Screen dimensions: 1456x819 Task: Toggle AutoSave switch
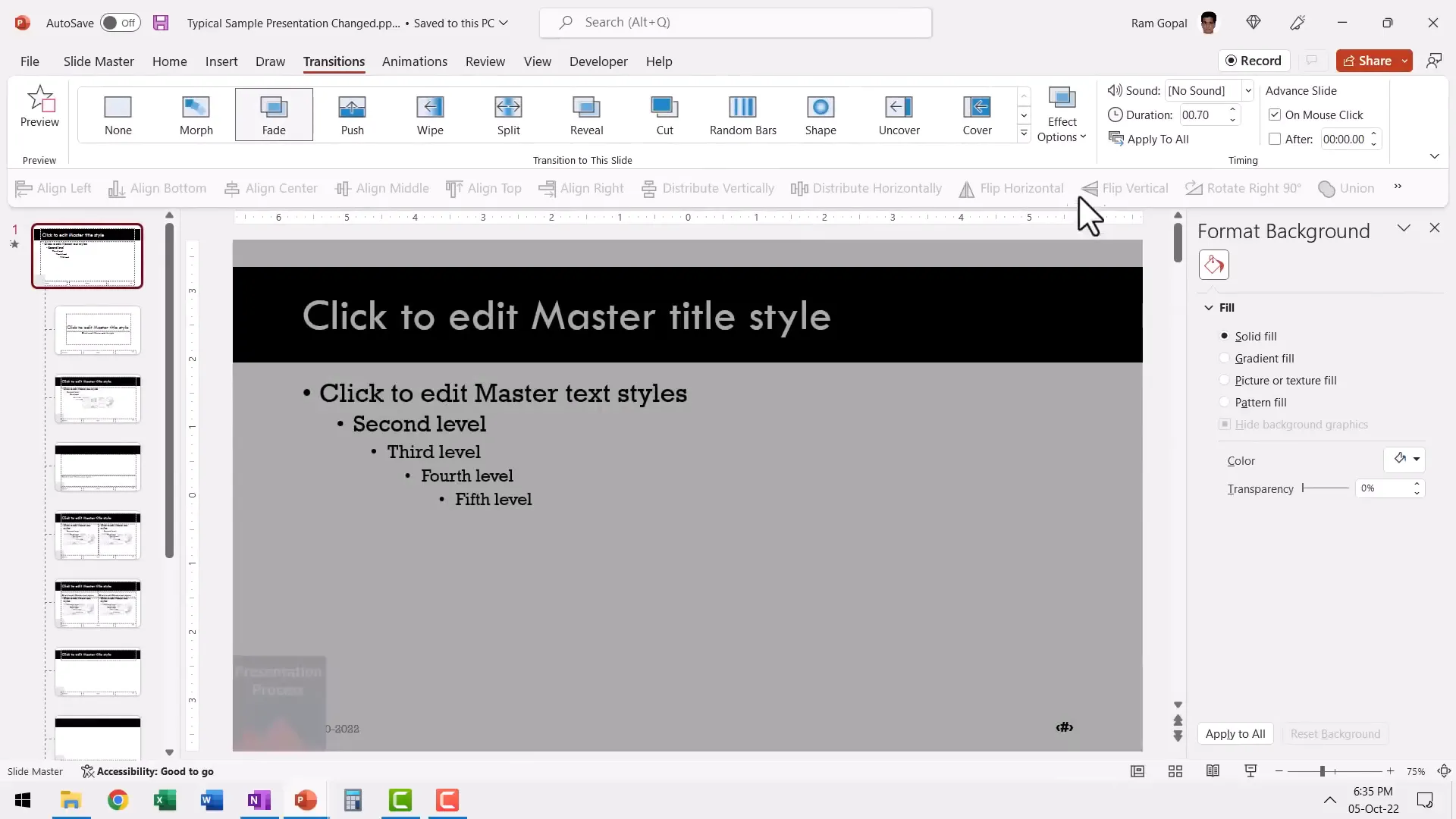click(x=120, y=23)
